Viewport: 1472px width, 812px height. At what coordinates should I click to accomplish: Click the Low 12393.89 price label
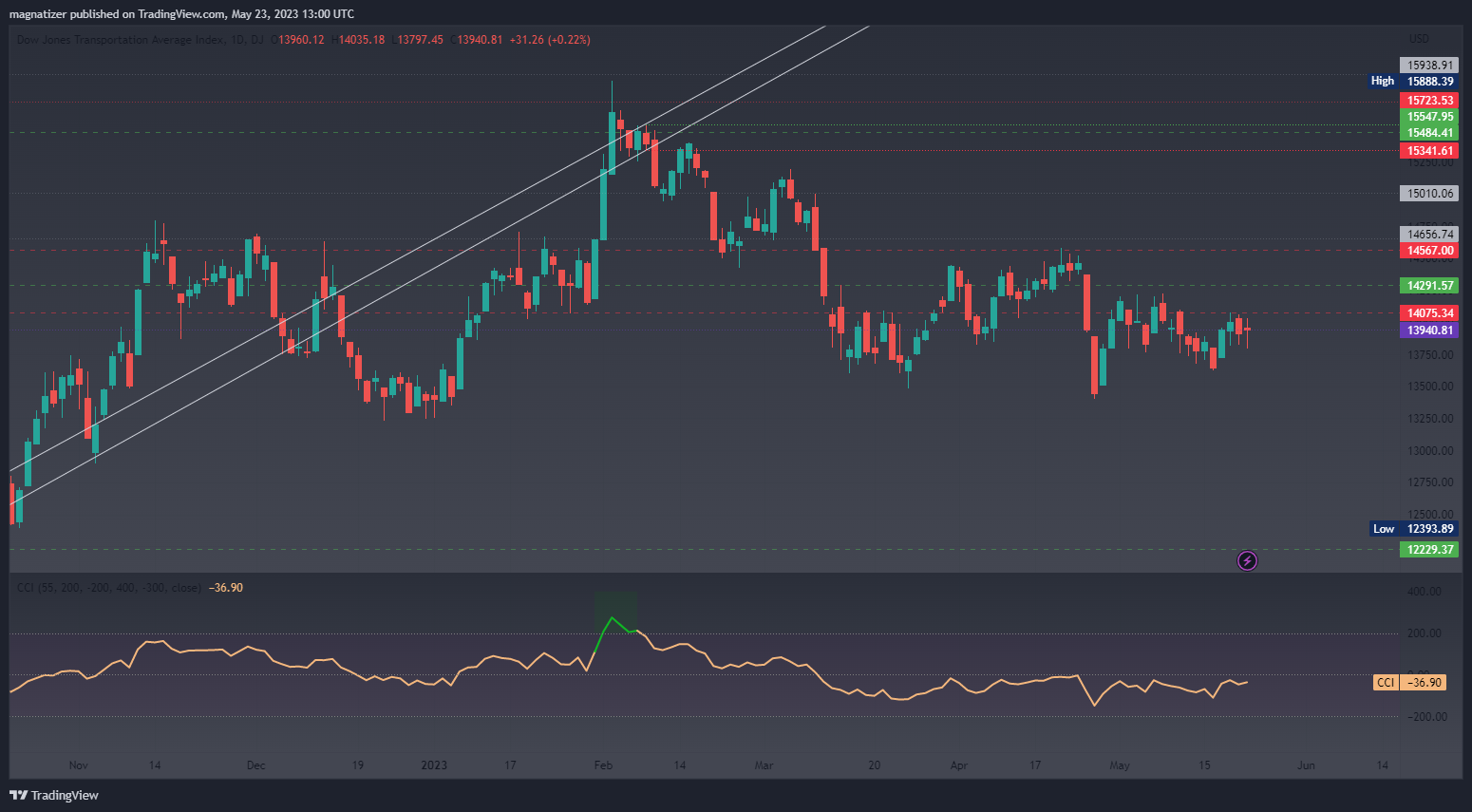(x=1414, y=529)
